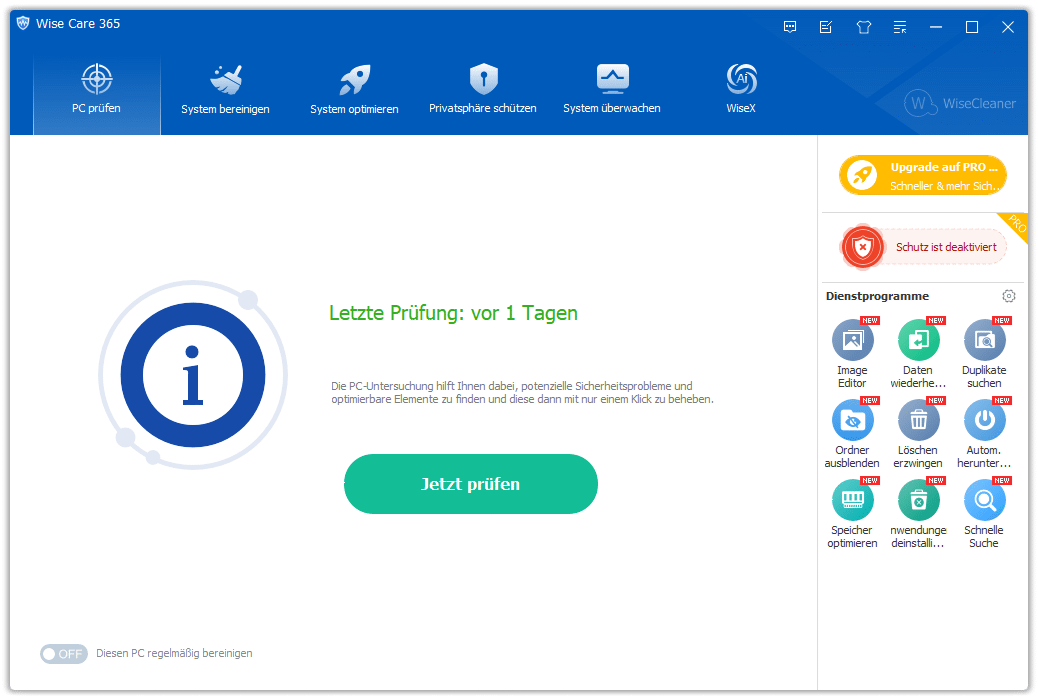The width and height of the screenshot is (1038, 700).
Task: Open Schnelle Suche utility
Action: [x=984, y=514]
